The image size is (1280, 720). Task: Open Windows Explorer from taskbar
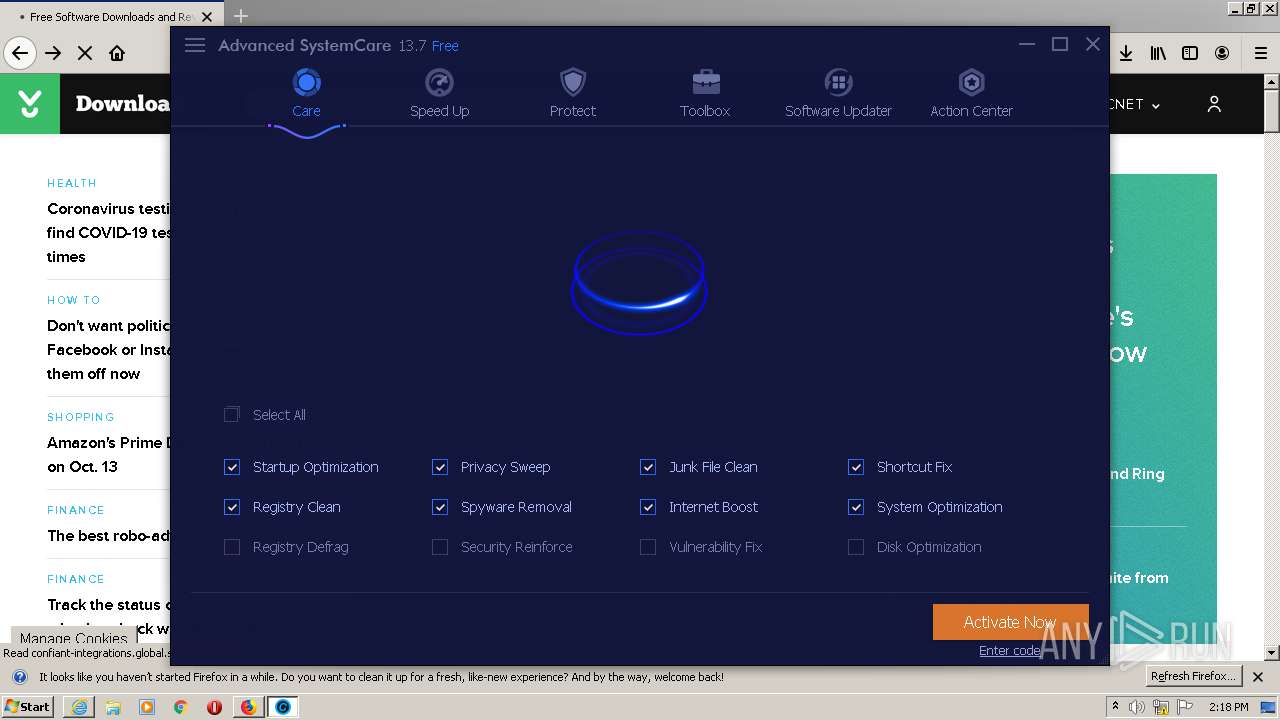click(113, 707)
